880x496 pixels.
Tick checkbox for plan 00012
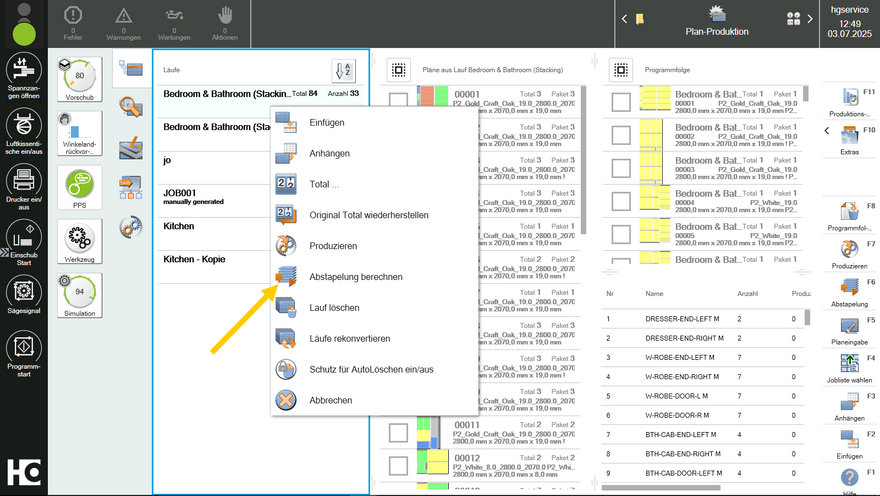point(398,466)
